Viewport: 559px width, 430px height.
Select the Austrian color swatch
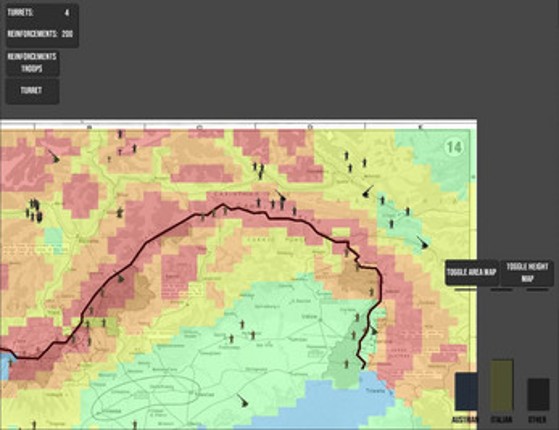[466, 391]
